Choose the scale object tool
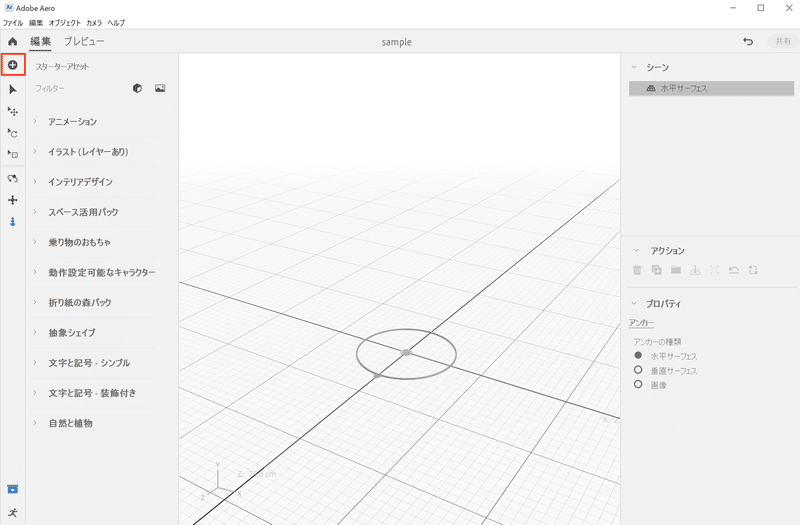Viewport: 800px width, 525px height. click(x=13, y=154)
